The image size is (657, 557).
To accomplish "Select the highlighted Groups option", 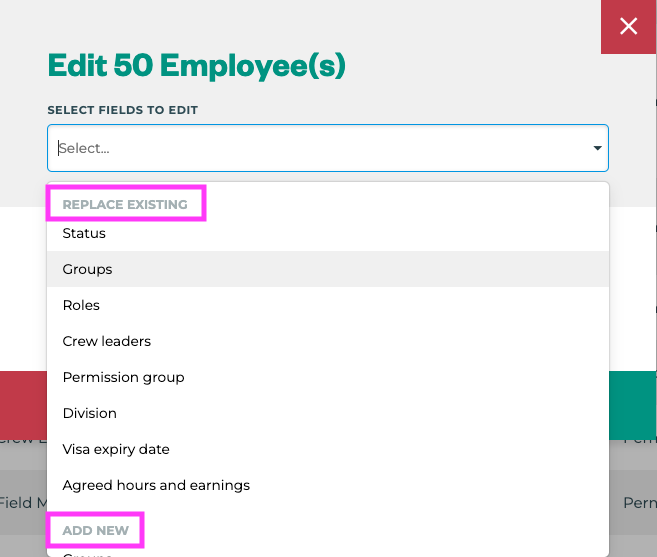I will (x=87, y=269).
